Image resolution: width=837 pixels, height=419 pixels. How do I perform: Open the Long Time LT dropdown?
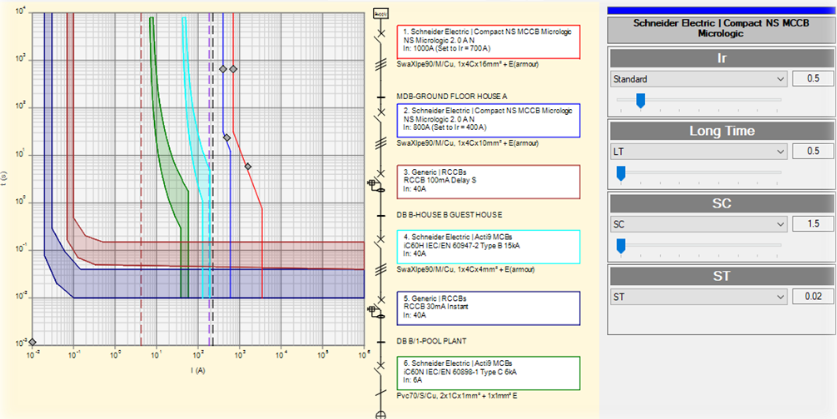pyautogui.click(x=699, y=152)
